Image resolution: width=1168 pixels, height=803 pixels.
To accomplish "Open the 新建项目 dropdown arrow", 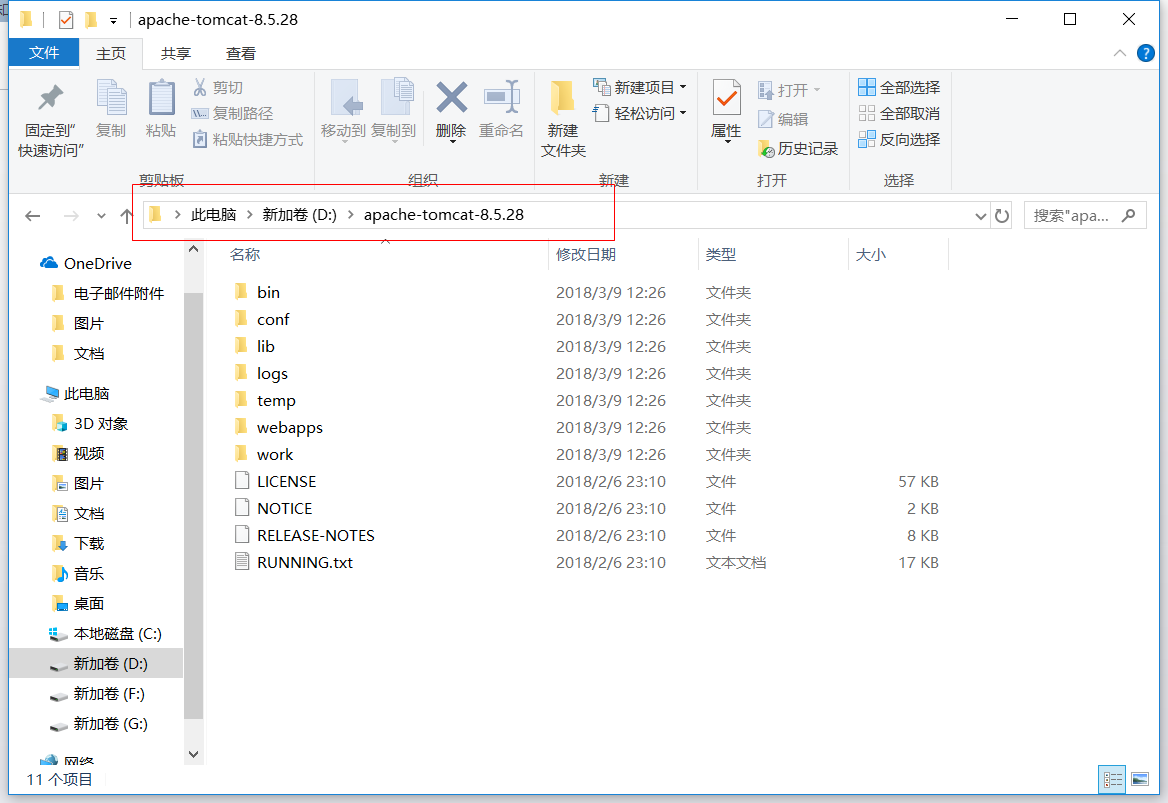I will (x=686, y=88).
